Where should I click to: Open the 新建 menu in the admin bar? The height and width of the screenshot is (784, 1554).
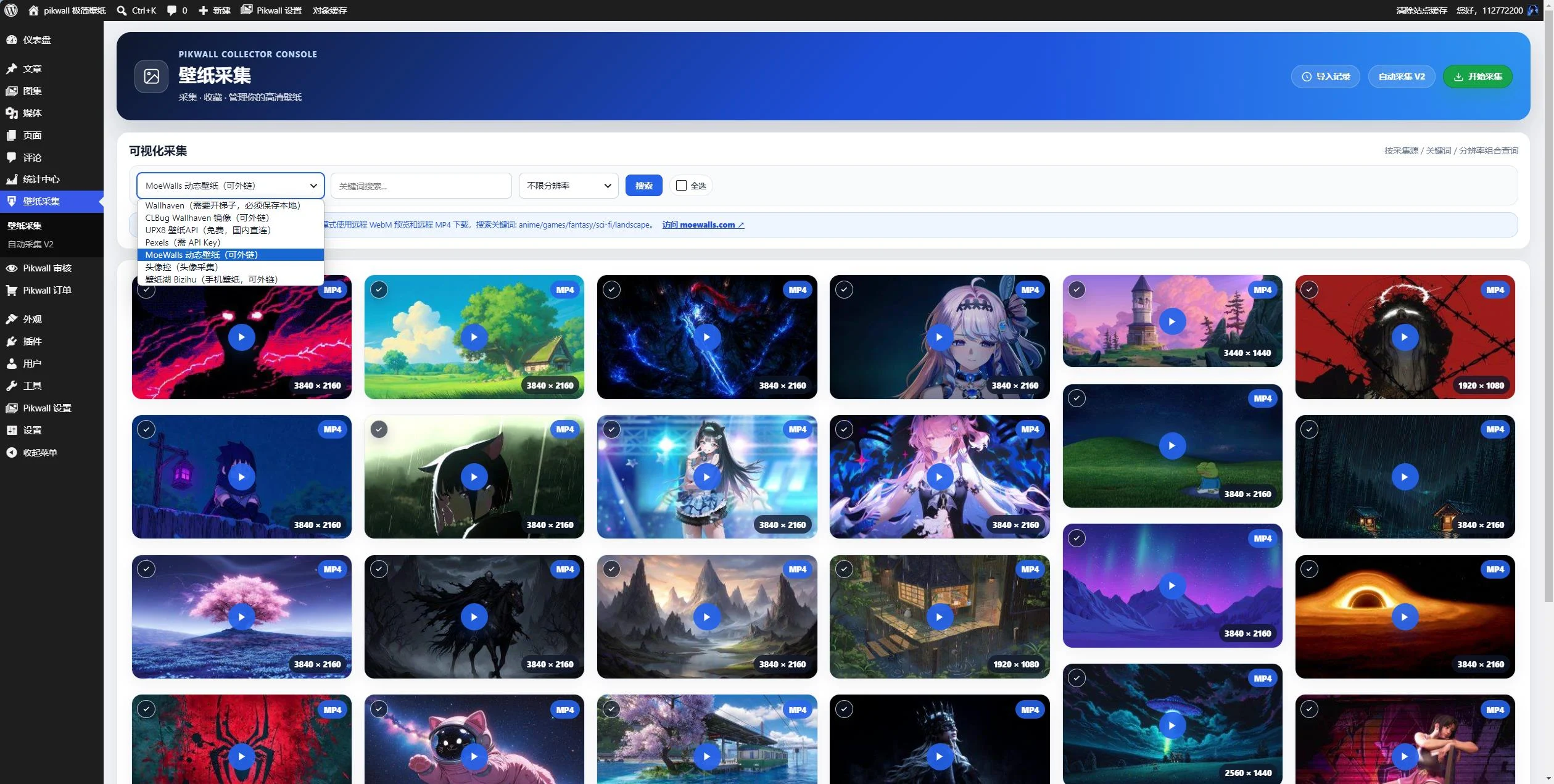pos(214,10)
